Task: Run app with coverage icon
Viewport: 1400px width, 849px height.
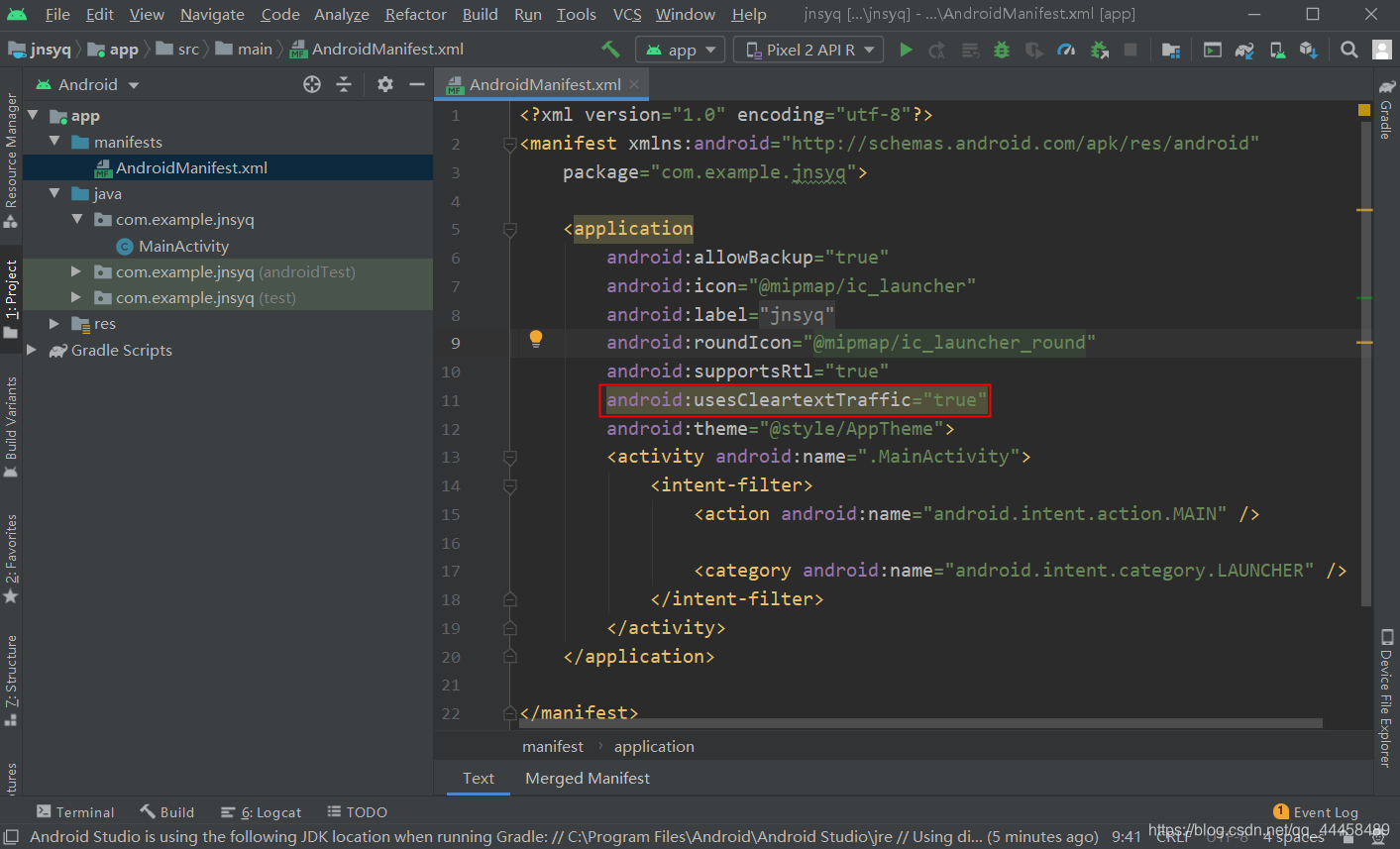Action: click(1033, 50)
